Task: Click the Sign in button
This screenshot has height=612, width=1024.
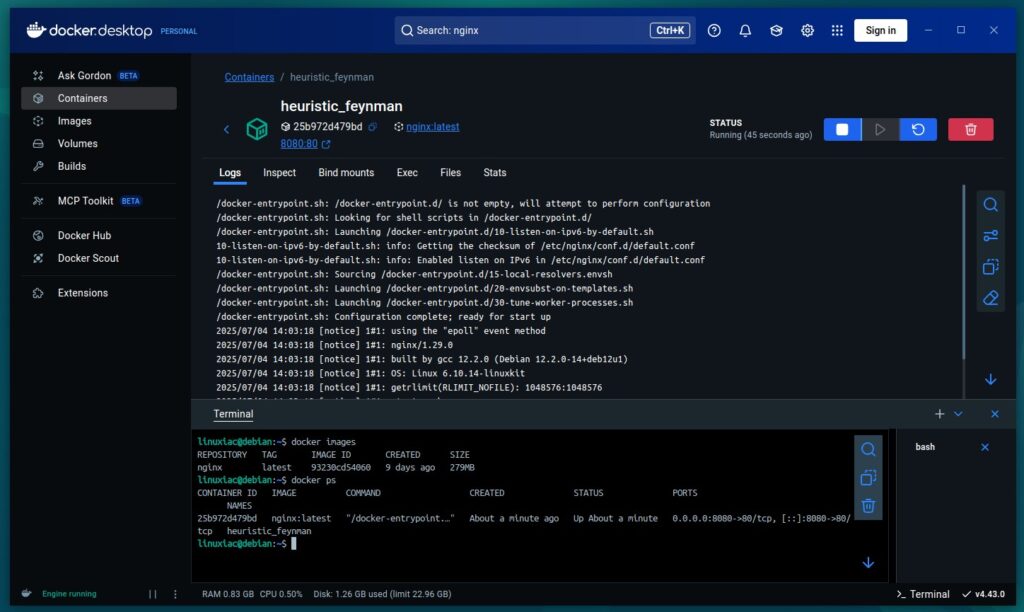Action: [880, 30]
